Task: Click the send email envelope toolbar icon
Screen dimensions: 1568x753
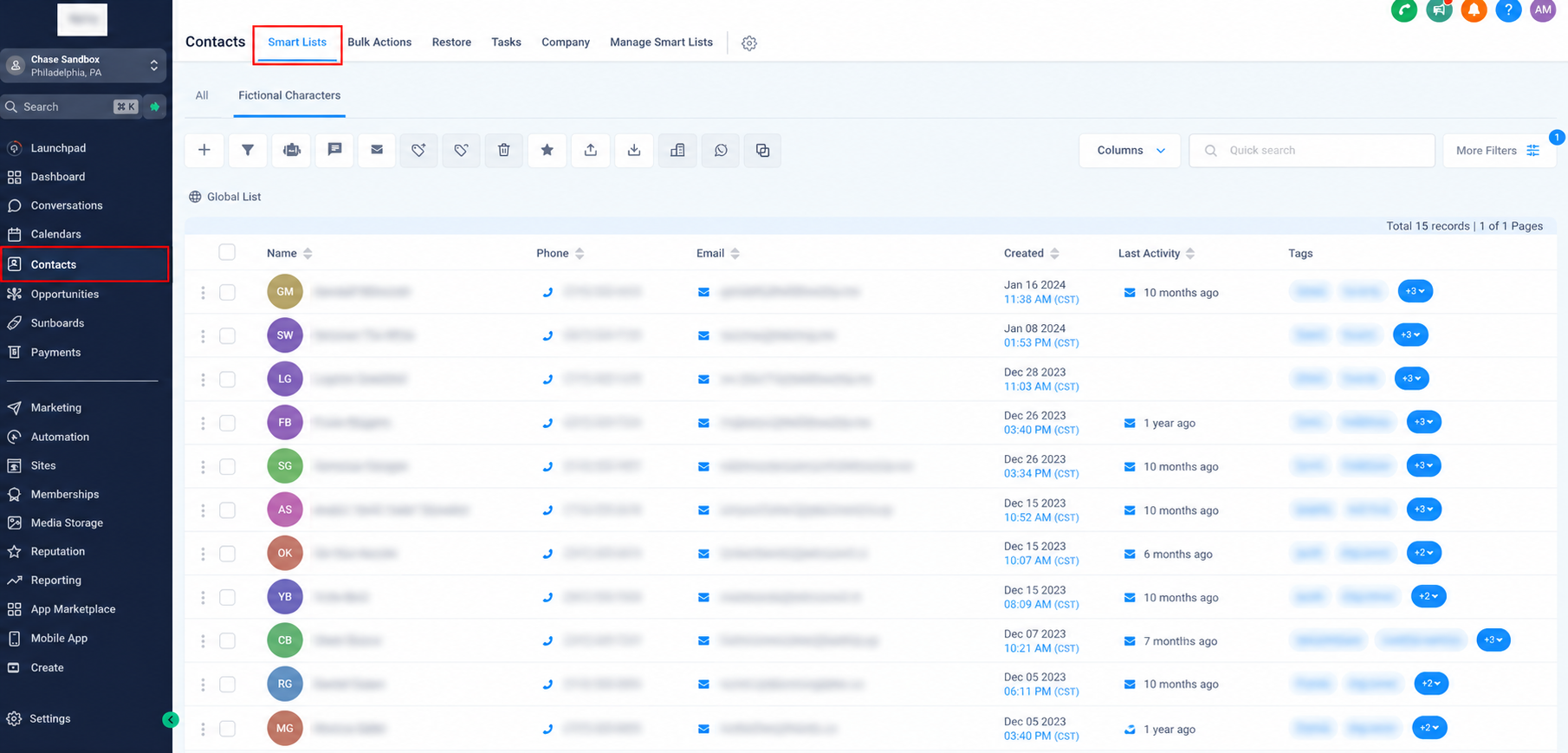Action: coord(377,150)
